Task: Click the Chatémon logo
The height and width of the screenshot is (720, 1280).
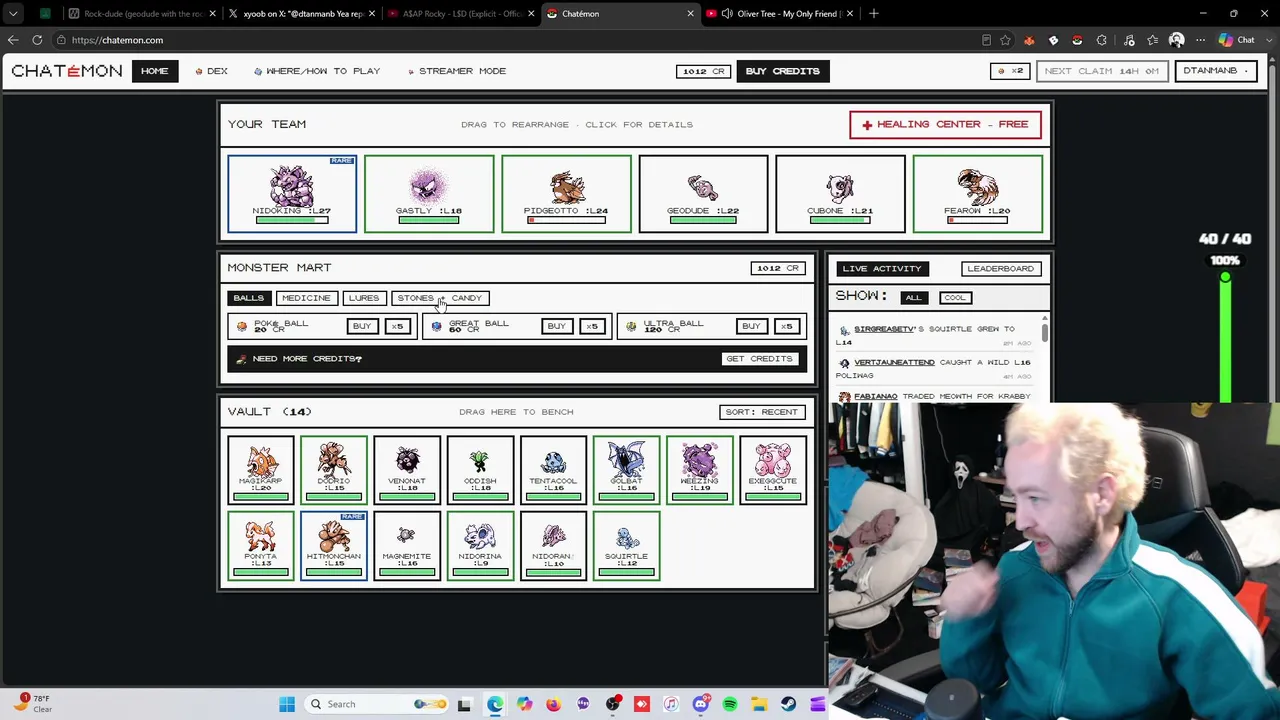Action: (x=67, y=71)
